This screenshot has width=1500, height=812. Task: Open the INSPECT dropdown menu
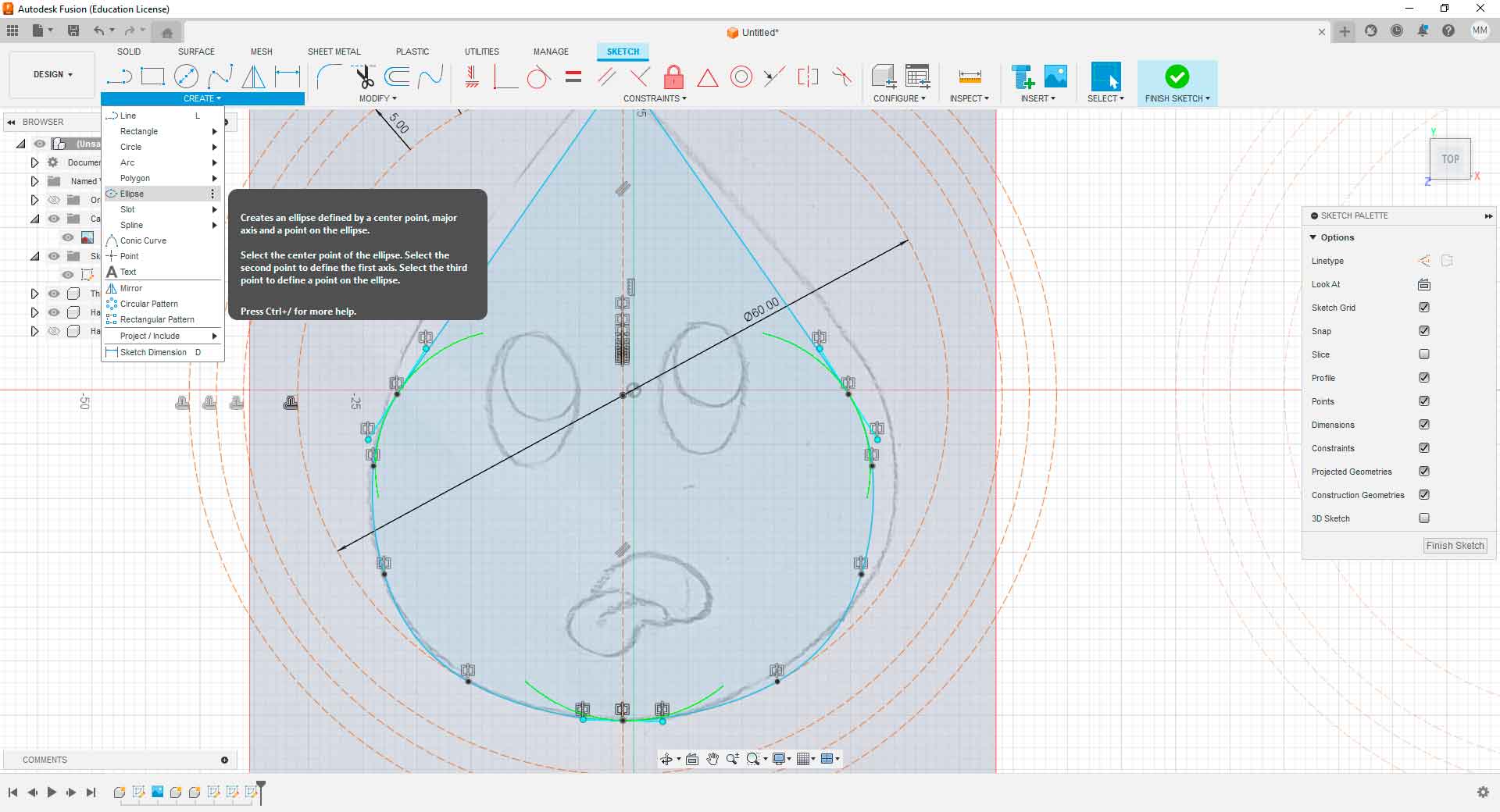point(970,98)
